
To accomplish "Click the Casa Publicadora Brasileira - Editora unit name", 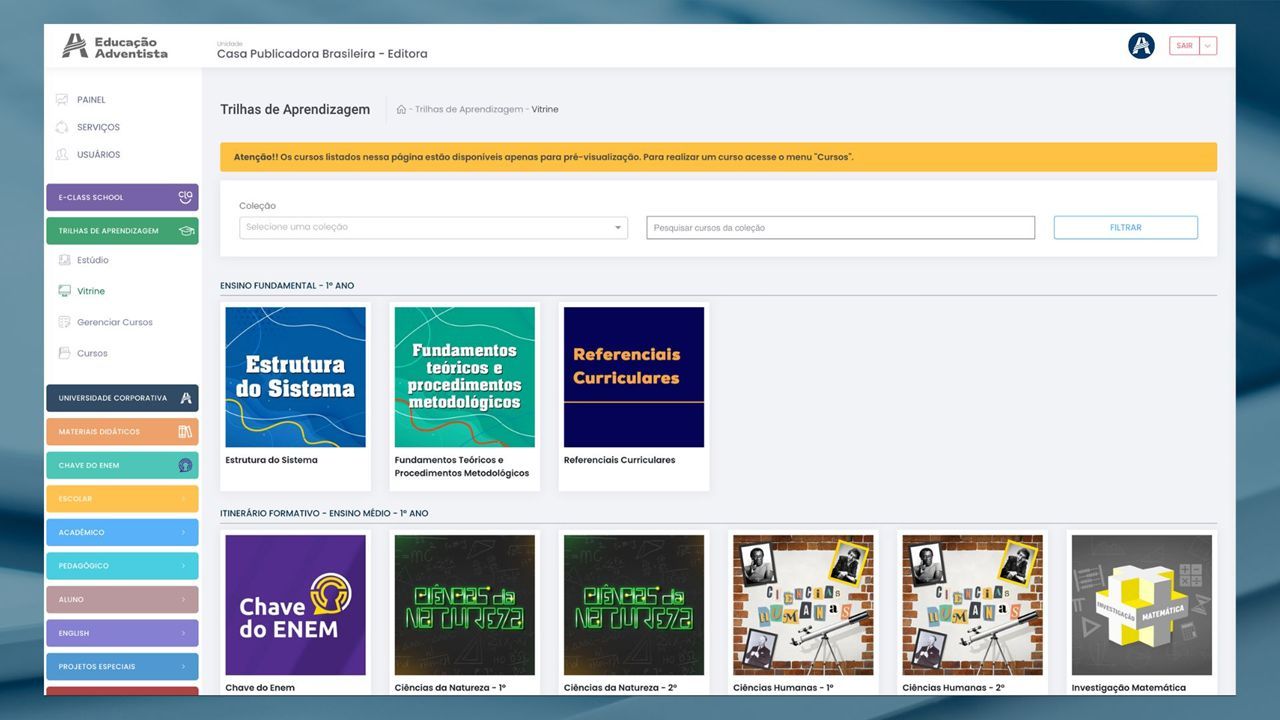I will coord(322,54).
